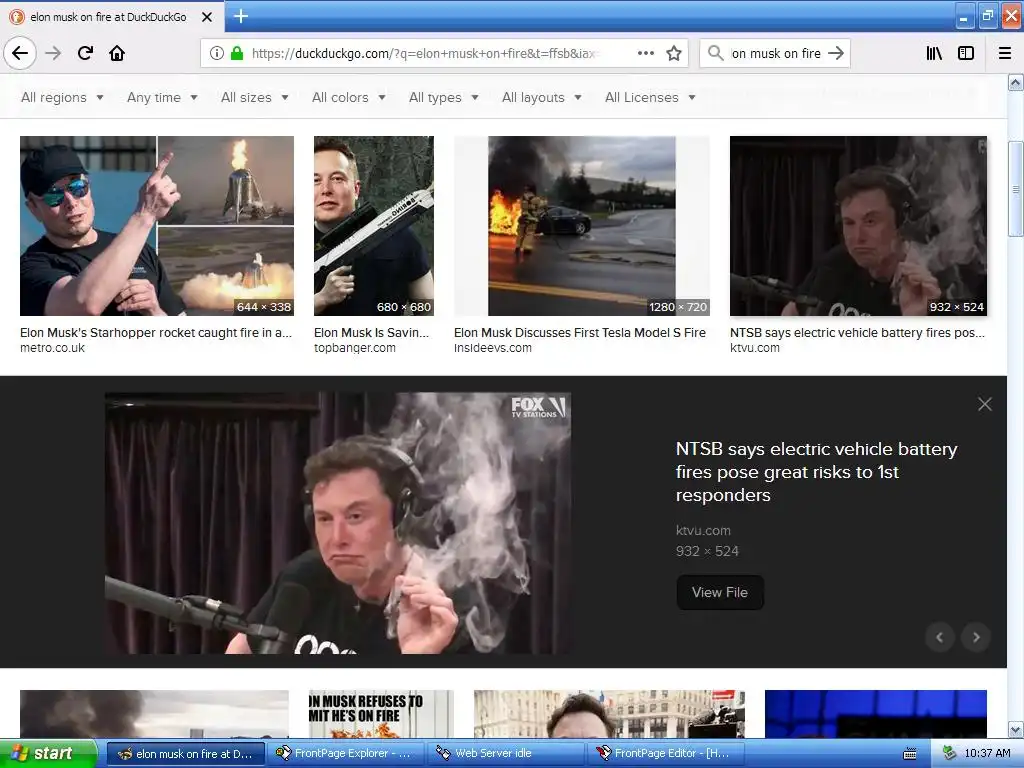Select the Starhopper rocket thumbnail
Screen dimensions: 1024x768
point(157,226)
